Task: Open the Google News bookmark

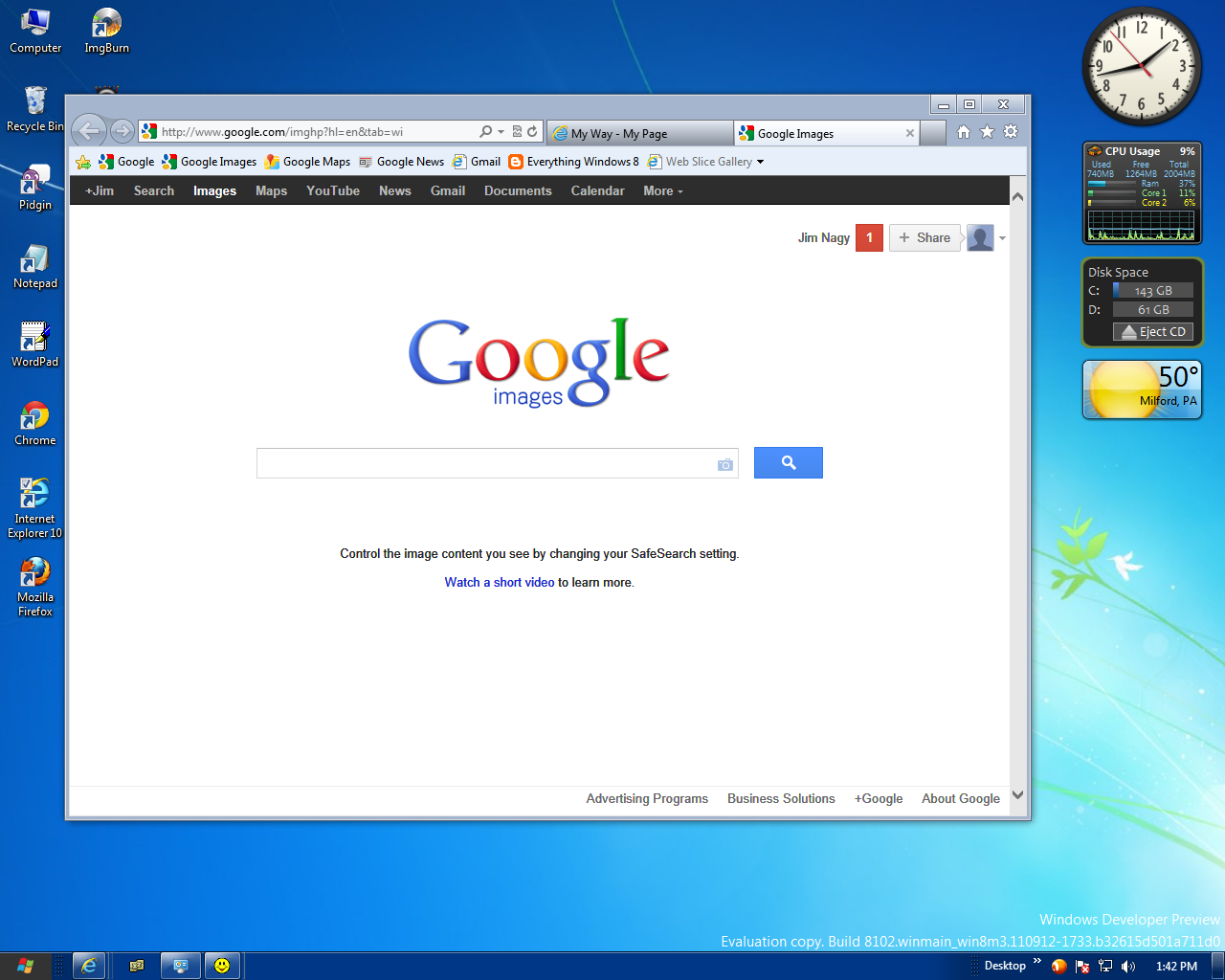Action: pos(401,162)
